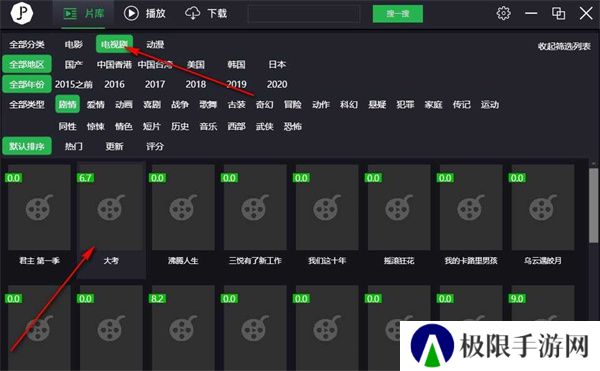Image resolution: width=600 pixels, height=371 pixels.
Task: Select the 历史 genre
Action: pos(180,126)
